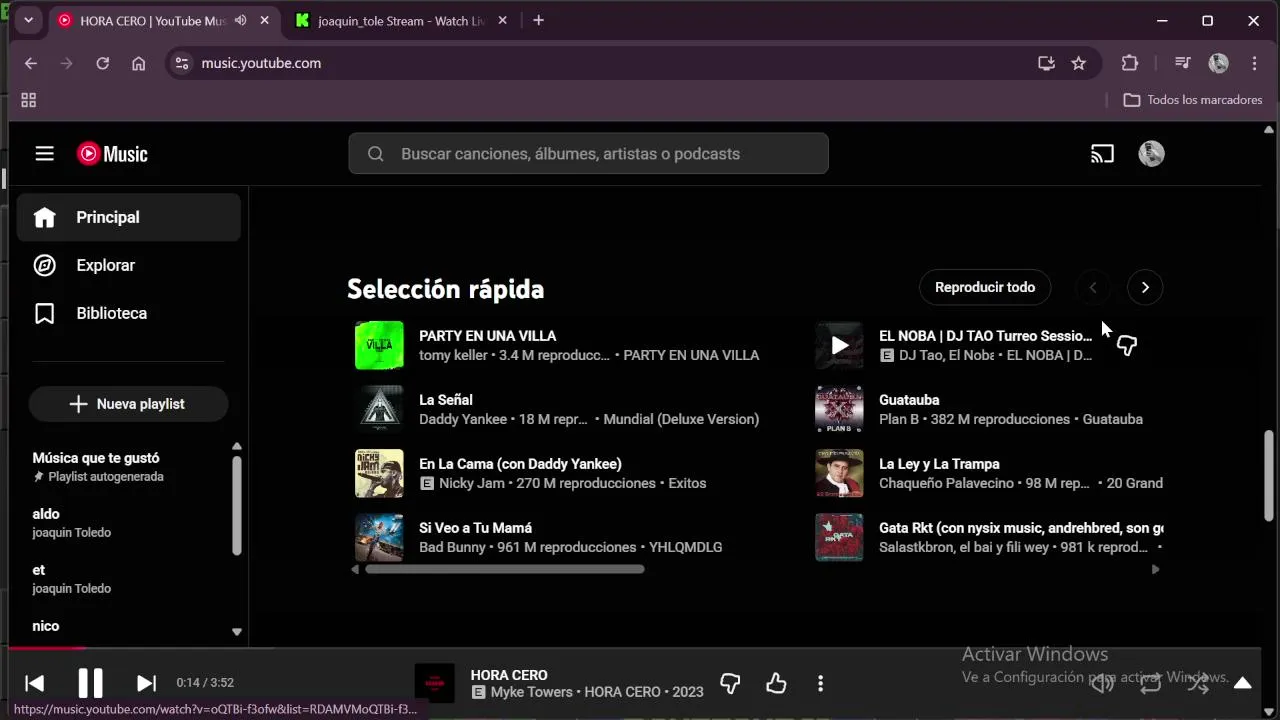Image resolution: width=1280 pixels, height=720 pixels.
Task: Bookmark this page with star icon
Action: (x=1078, y=63)
